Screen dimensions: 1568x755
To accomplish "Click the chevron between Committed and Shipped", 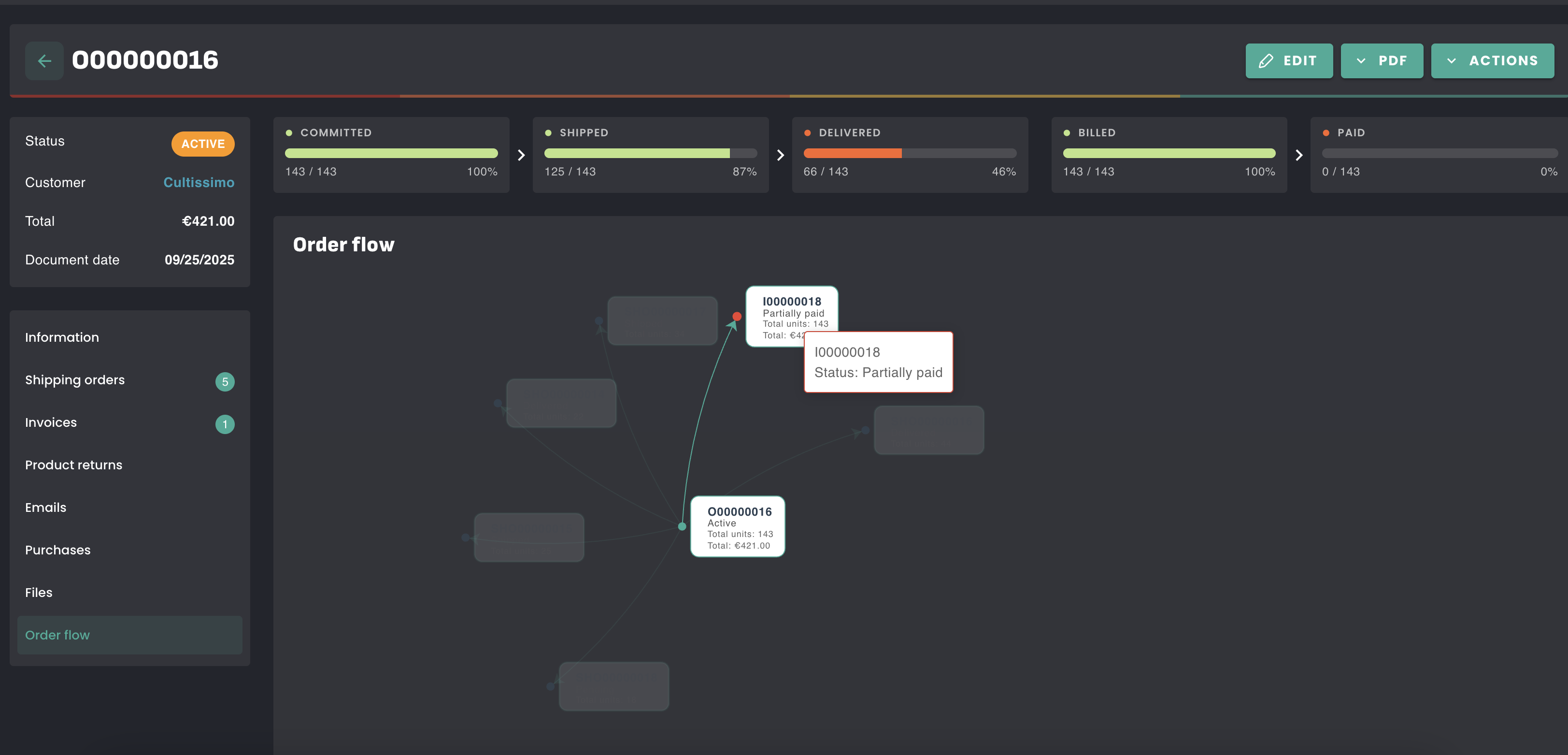I will pos(521,155).
